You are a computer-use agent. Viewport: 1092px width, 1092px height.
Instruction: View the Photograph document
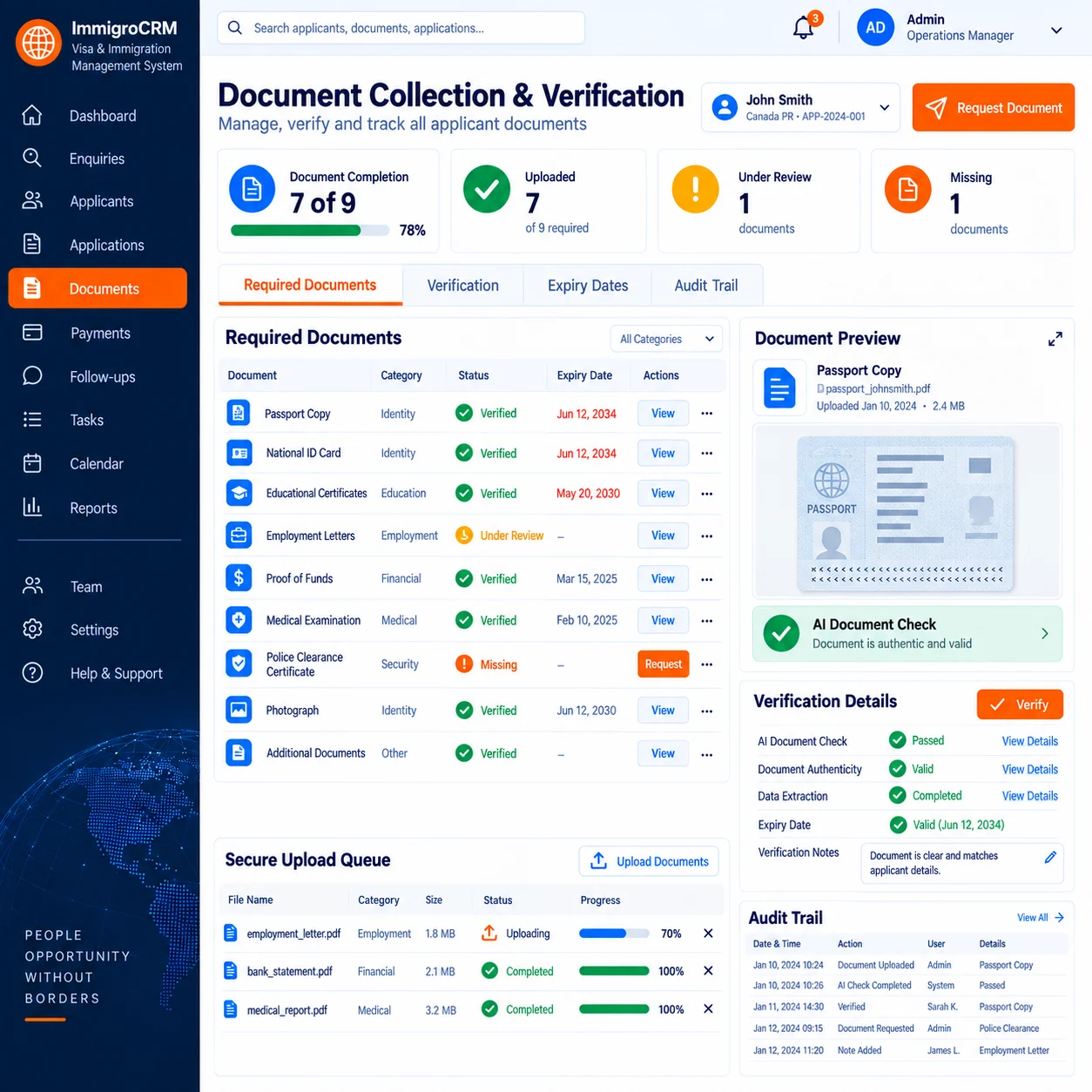click(663, 710)
